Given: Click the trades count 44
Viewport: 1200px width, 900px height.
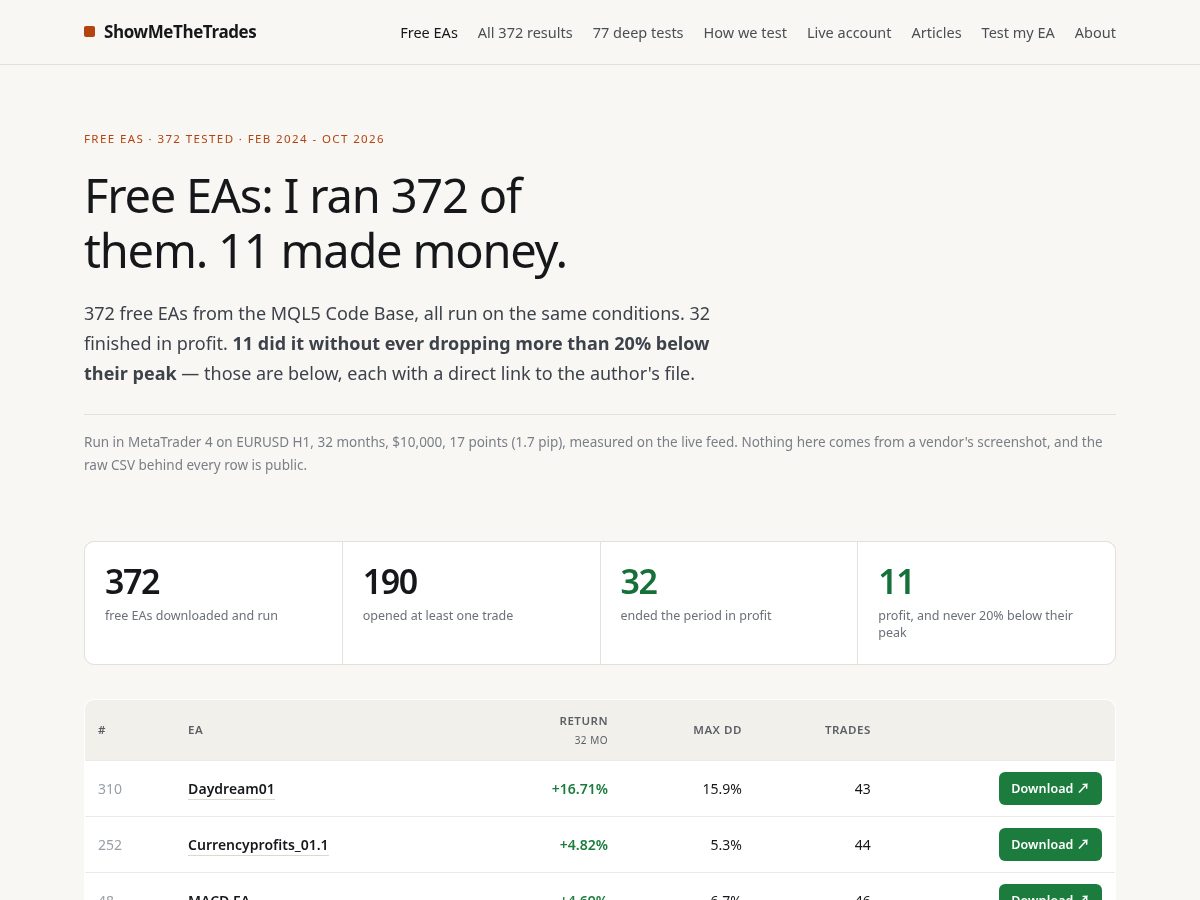Looking at the screenshot, I should [862, 845].
